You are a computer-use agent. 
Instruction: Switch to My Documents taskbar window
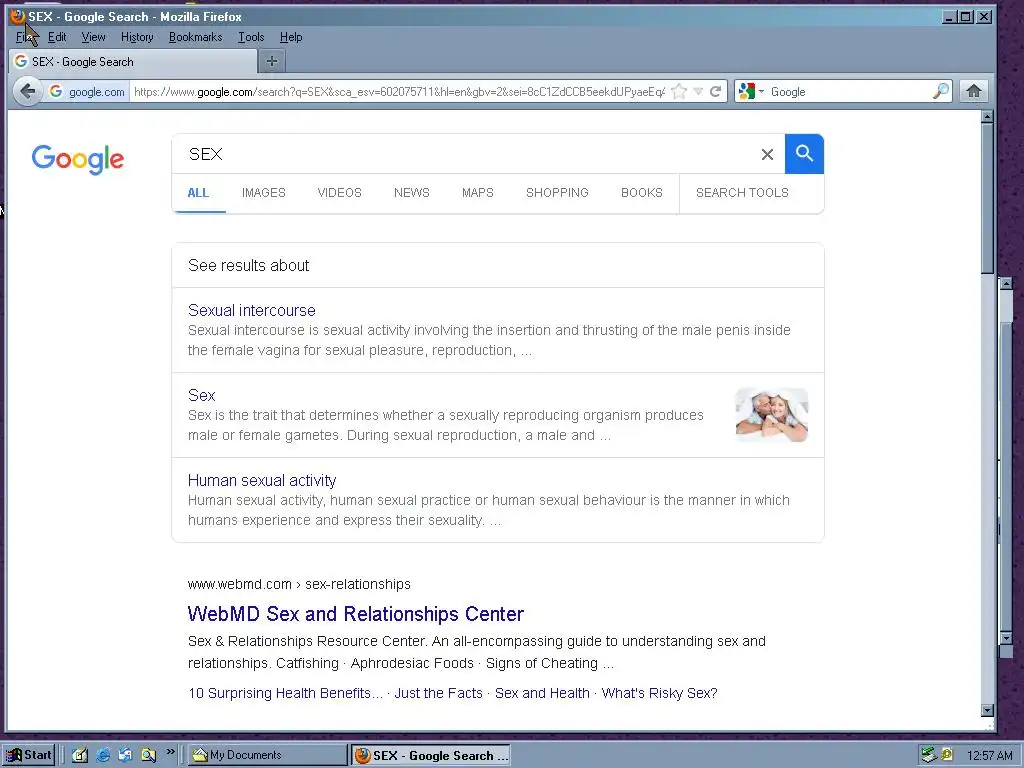click(x=268, y=755)
